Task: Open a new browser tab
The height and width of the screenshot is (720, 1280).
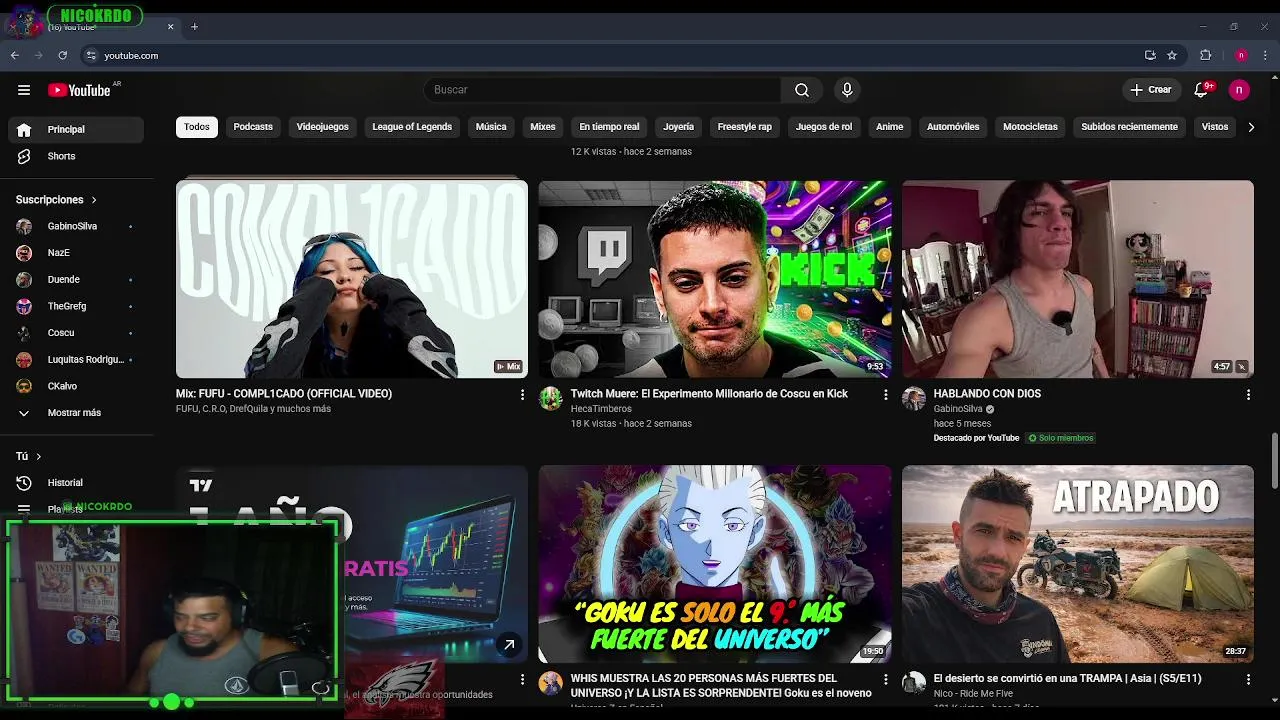Action: click(x=194, y=27)
